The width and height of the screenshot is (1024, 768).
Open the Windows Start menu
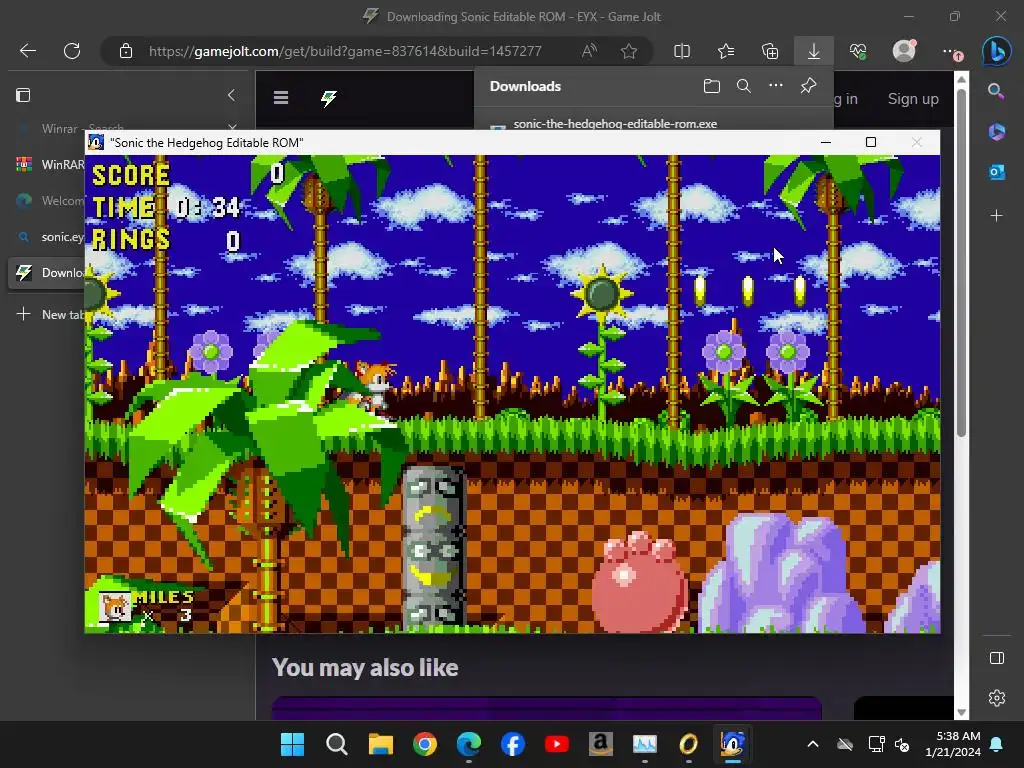(x=292, y=744)
